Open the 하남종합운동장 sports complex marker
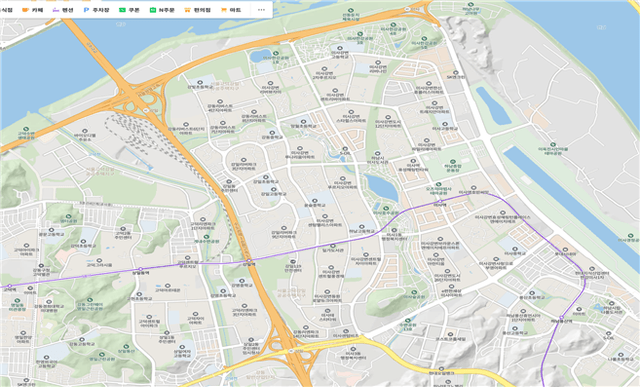 click(452, 162)
